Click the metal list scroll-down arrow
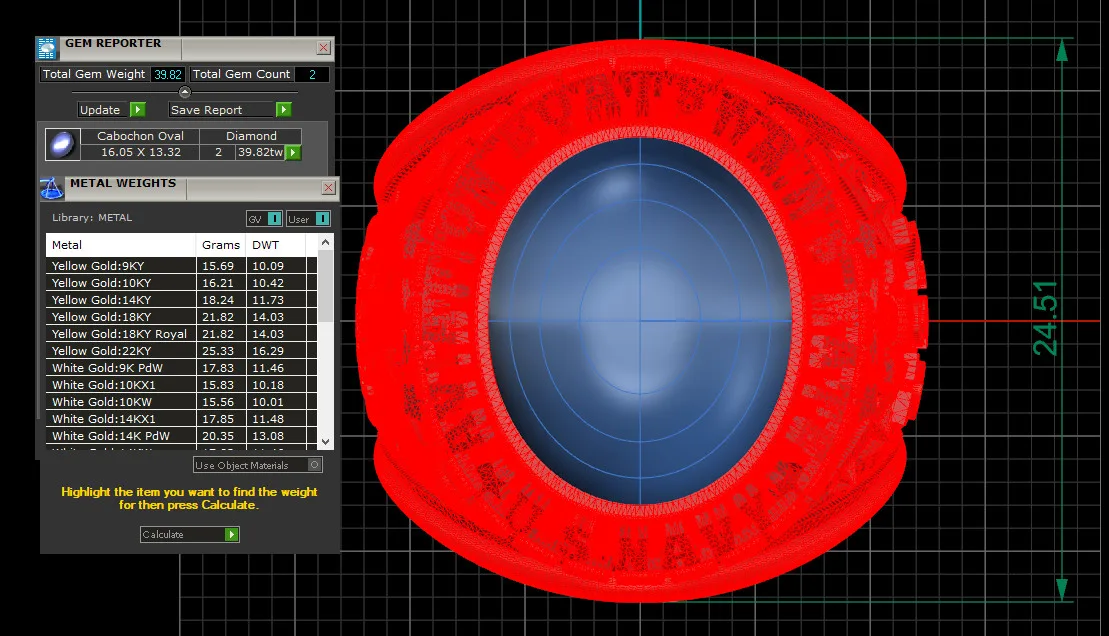The image size is (1109, 636). [325, 441]
